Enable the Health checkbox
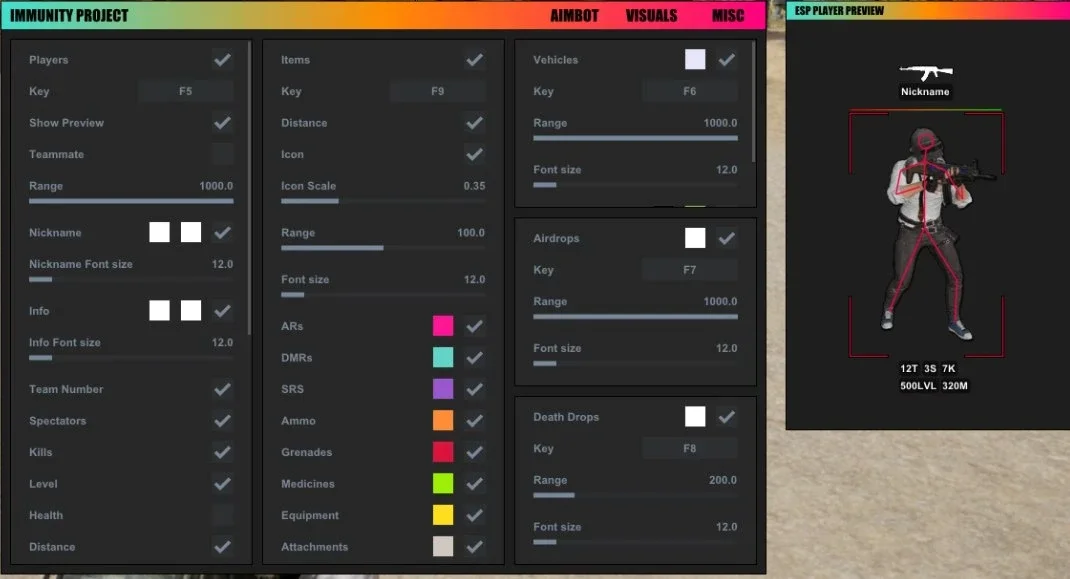The height and width of the screenshot is (579, 1070). point(222,515)
